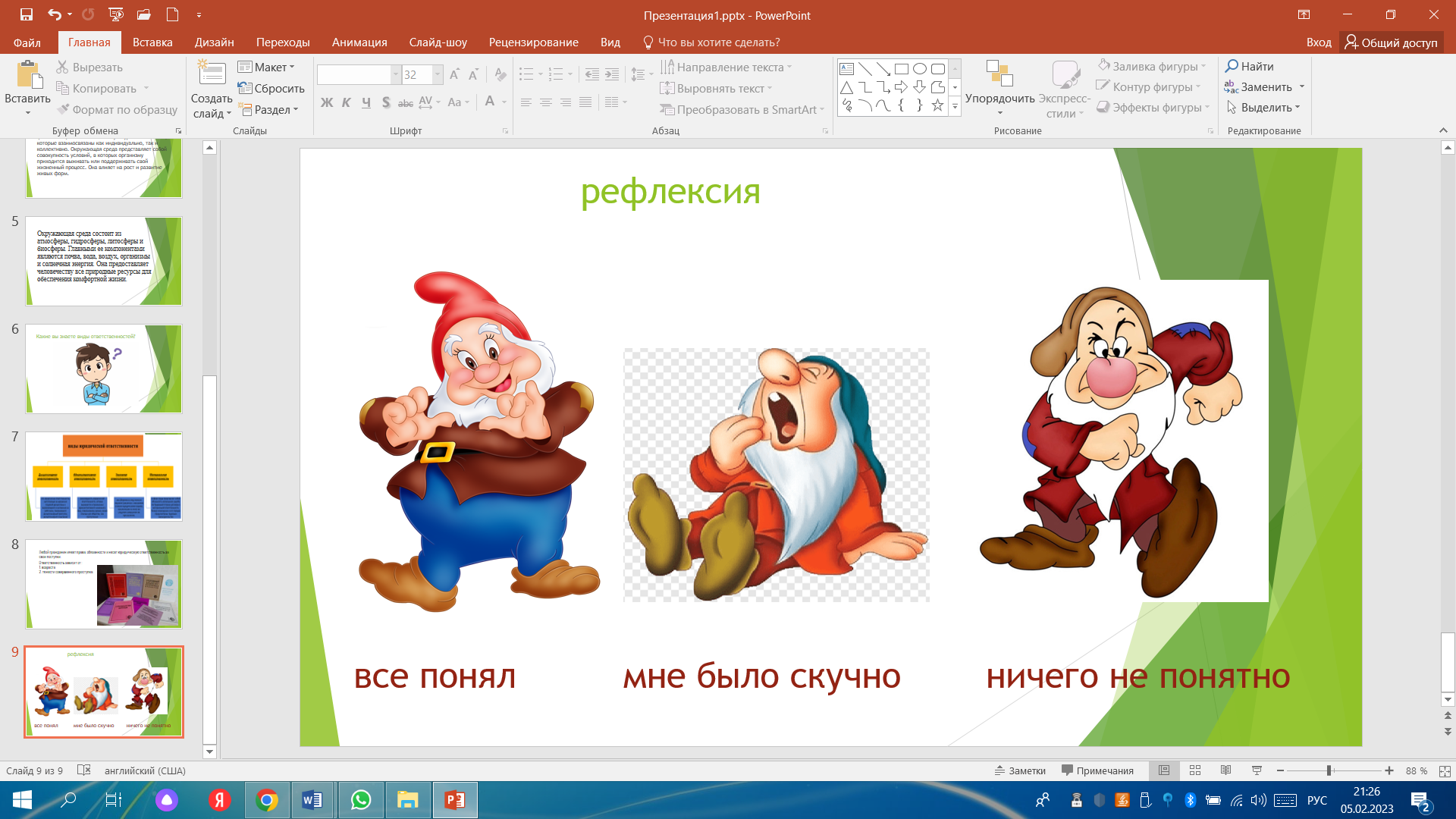Click zoom out minus button
This screenshot has height=819, width=1456.
tap(1280, 770)
